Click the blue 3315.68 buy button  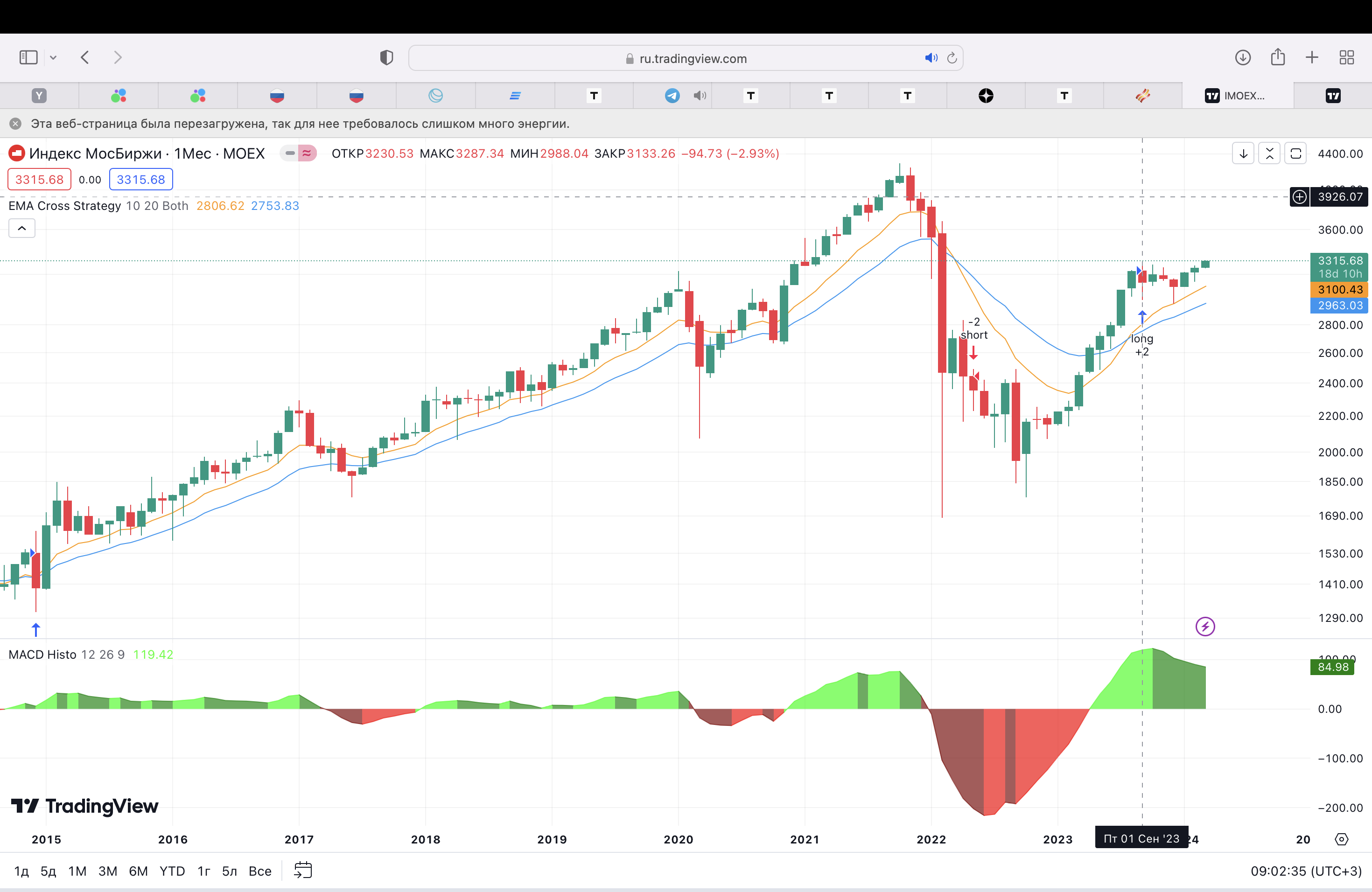click(140, 179)
